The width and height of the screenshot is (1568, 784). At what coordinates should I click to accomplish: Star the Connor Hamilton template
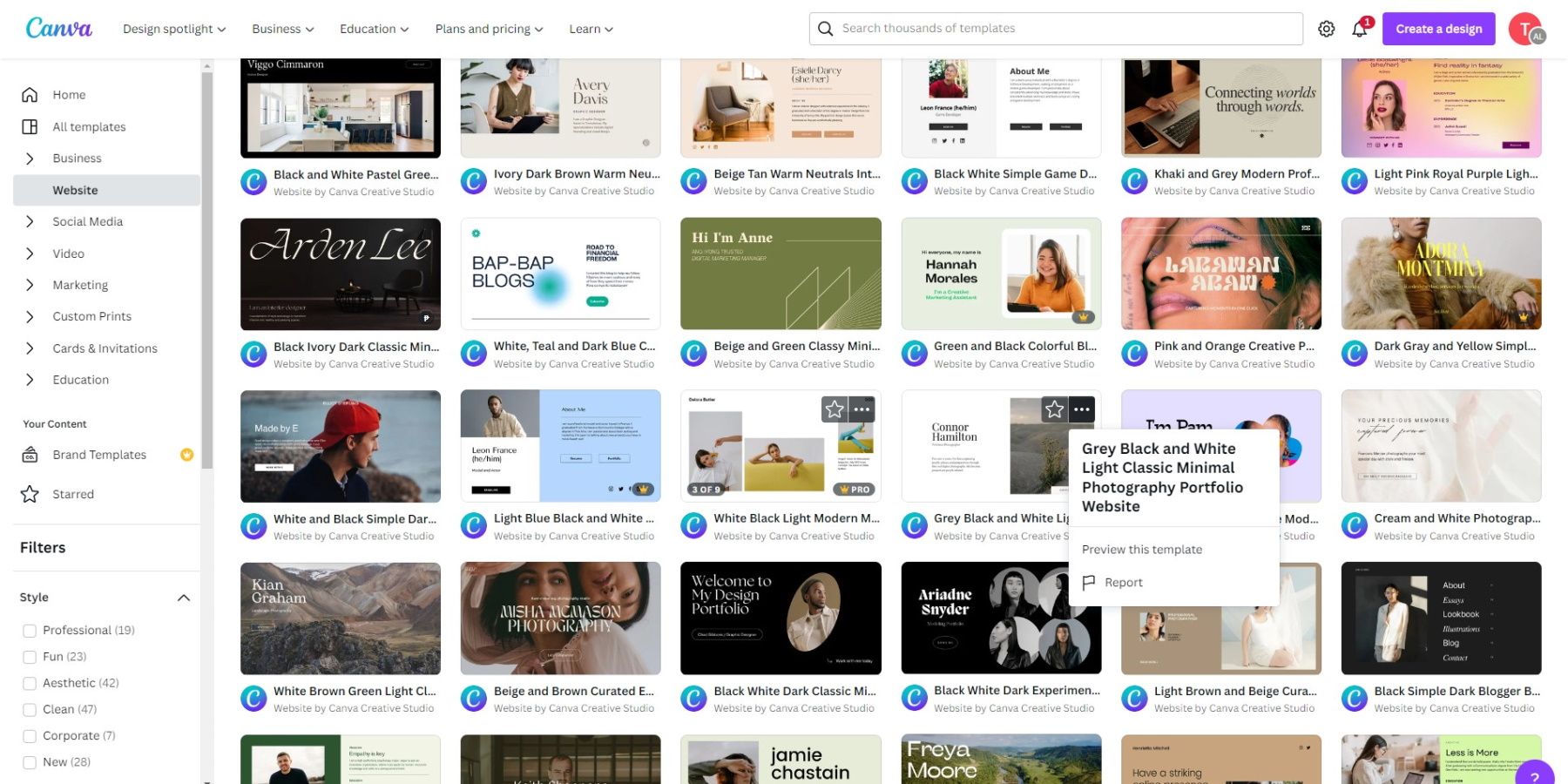[x=1054, y=409]
